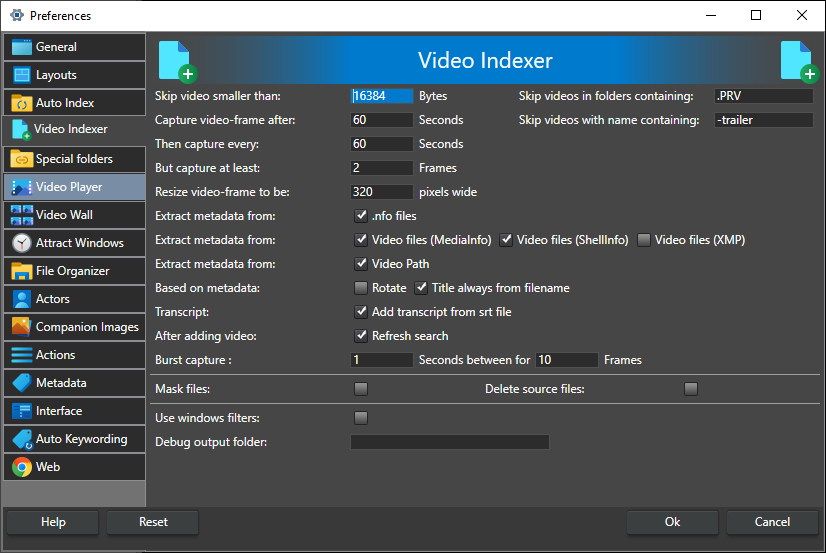Click the Help button

pyautogui.click(x=53, y=522)
